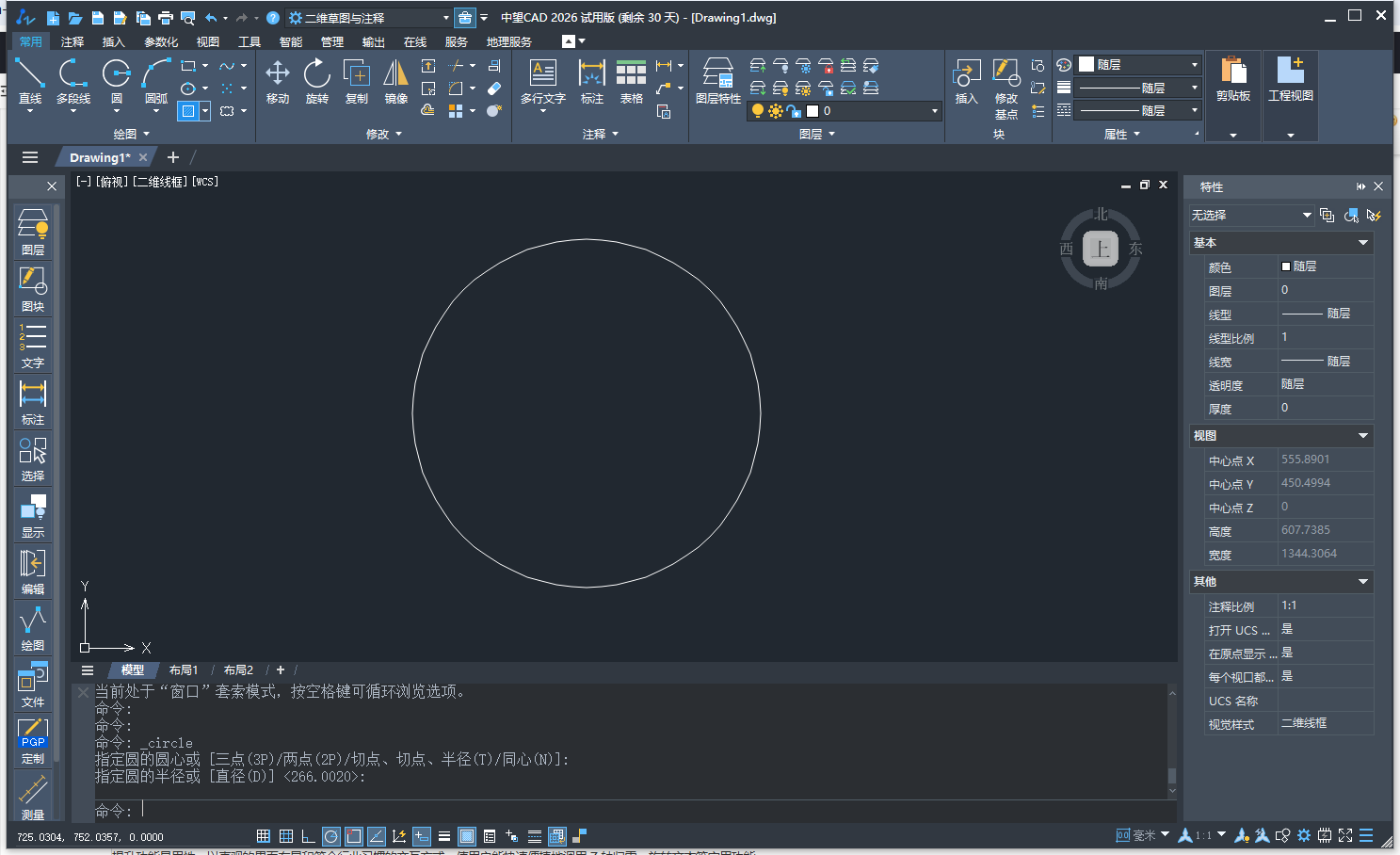Toggle ortho mode in status bar
The width and height of the screenshot is (1400, 855).
coord(309,836)
